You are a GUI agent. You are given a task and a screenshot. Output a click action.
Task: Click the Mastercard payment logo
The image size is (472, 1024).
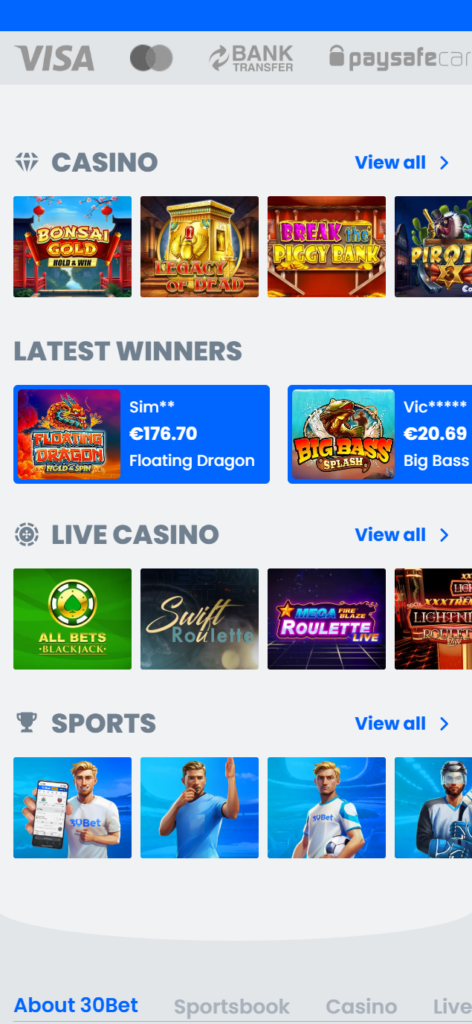[x=151, y=58]
